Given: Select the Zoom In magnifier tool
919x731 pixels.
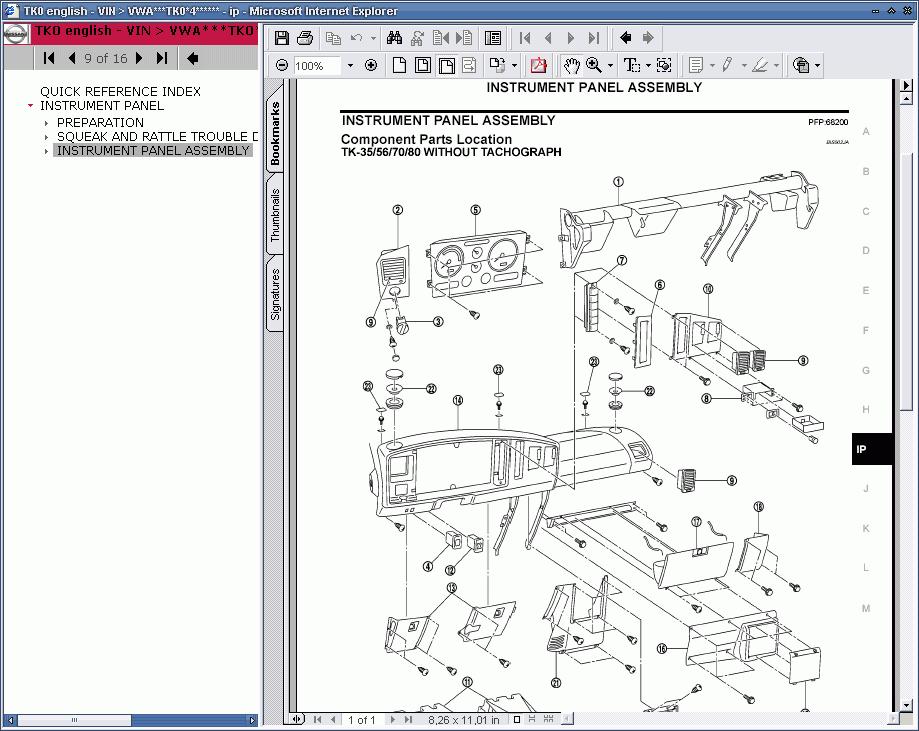Looking at the screenshot, I should click(x=594, y=65).
